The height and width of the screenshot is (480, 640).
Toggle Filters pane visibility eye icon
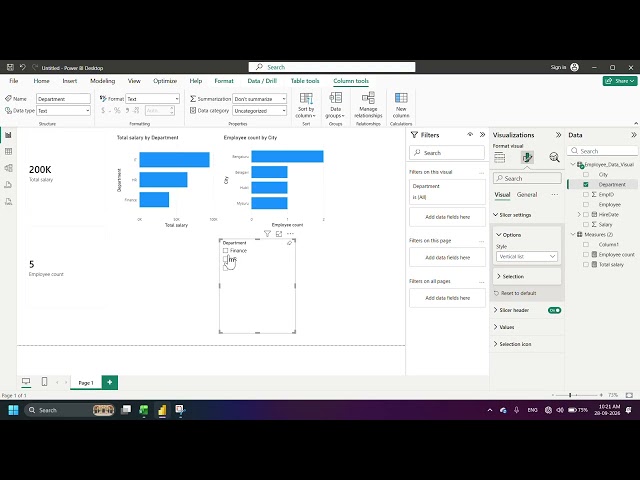click(470, 134)
